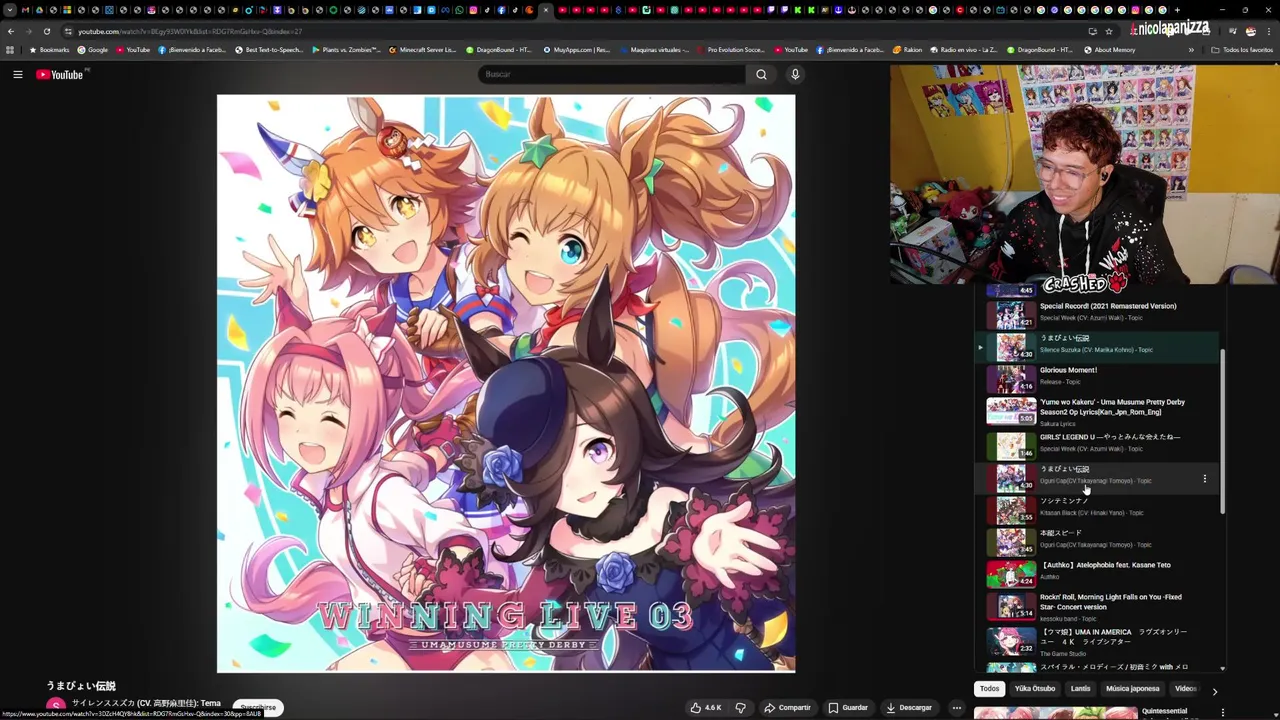Go to the YouTube home logo

60,75
